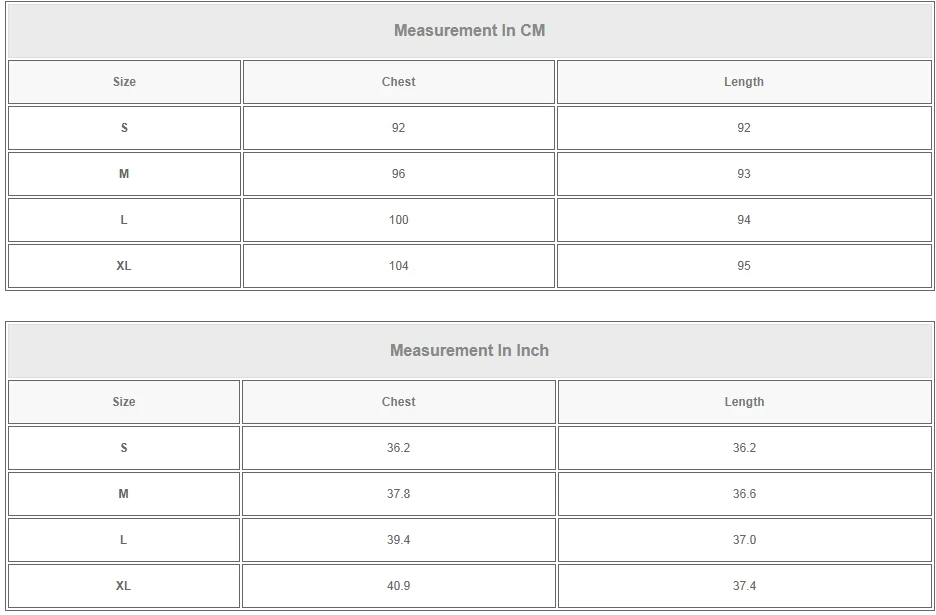Select the M size cell in the Inch table
The width and height of the screenshot is (936, 615).
coord(124,494)
